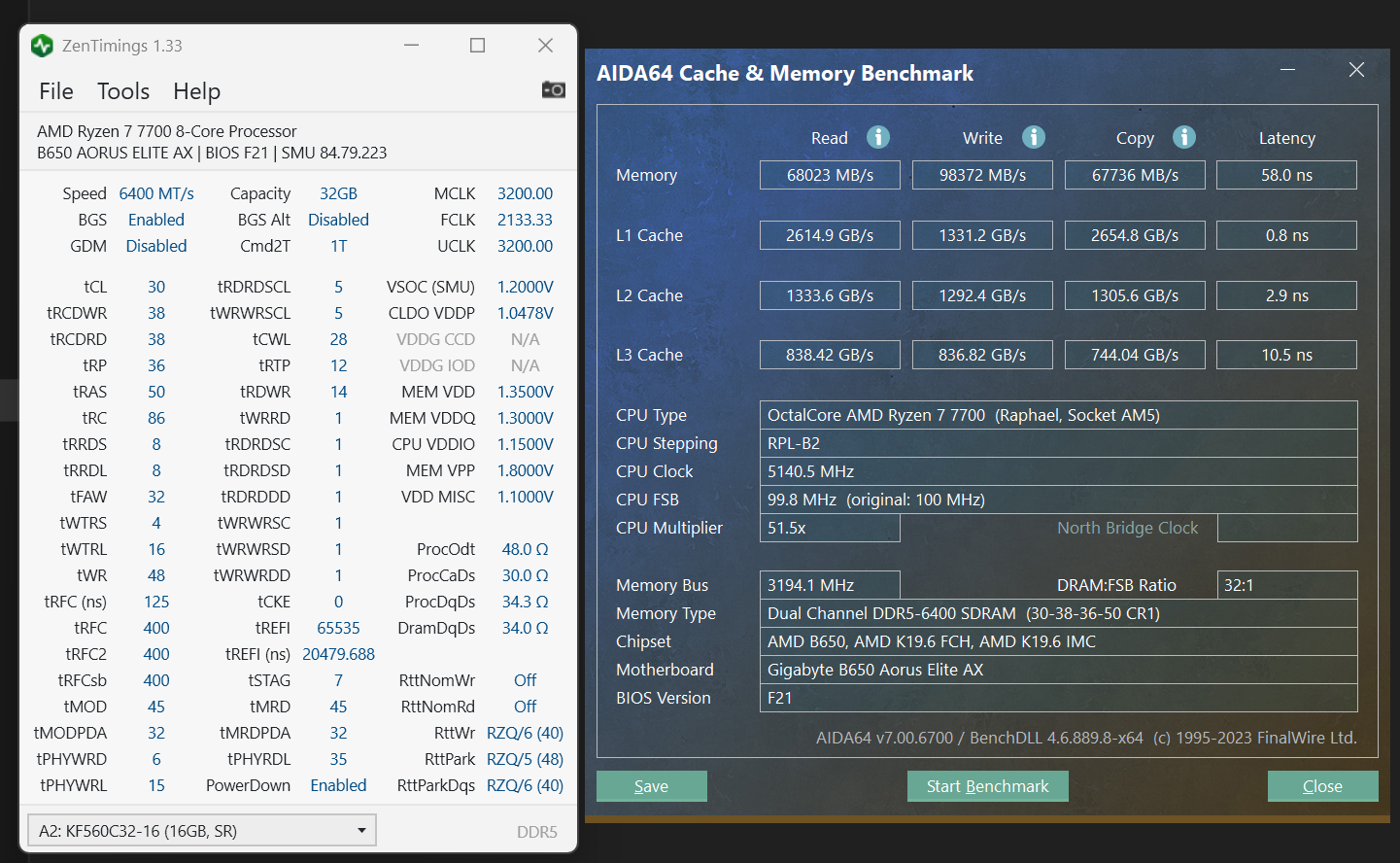Viewport: 1400px width, 863px height.
Task: Open the File menu in ZenTimings
Action: [56, 91]
